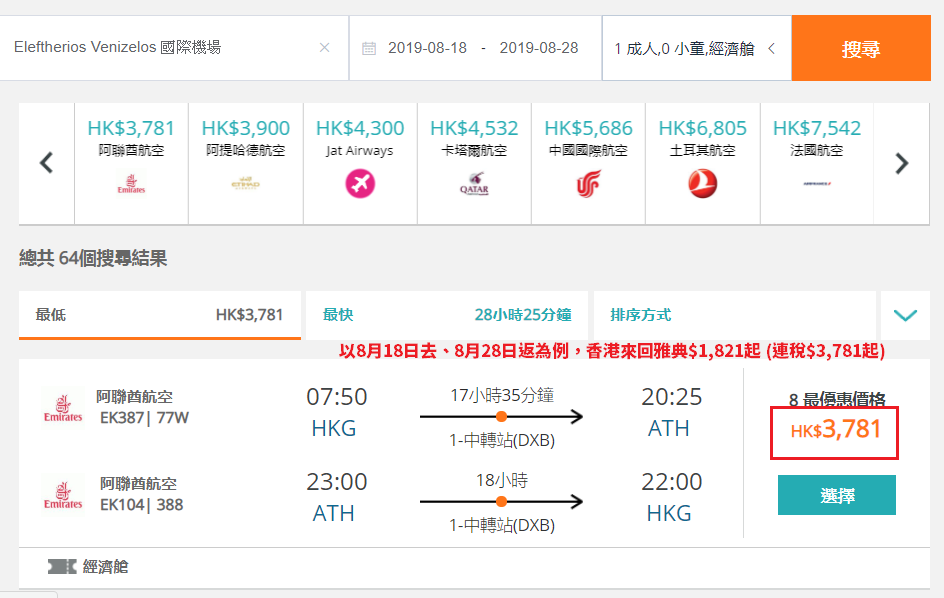
Task: Click return 1-中轉站(DXB) under 18小時
Action: pyautogui.click(x=502, y=525)
